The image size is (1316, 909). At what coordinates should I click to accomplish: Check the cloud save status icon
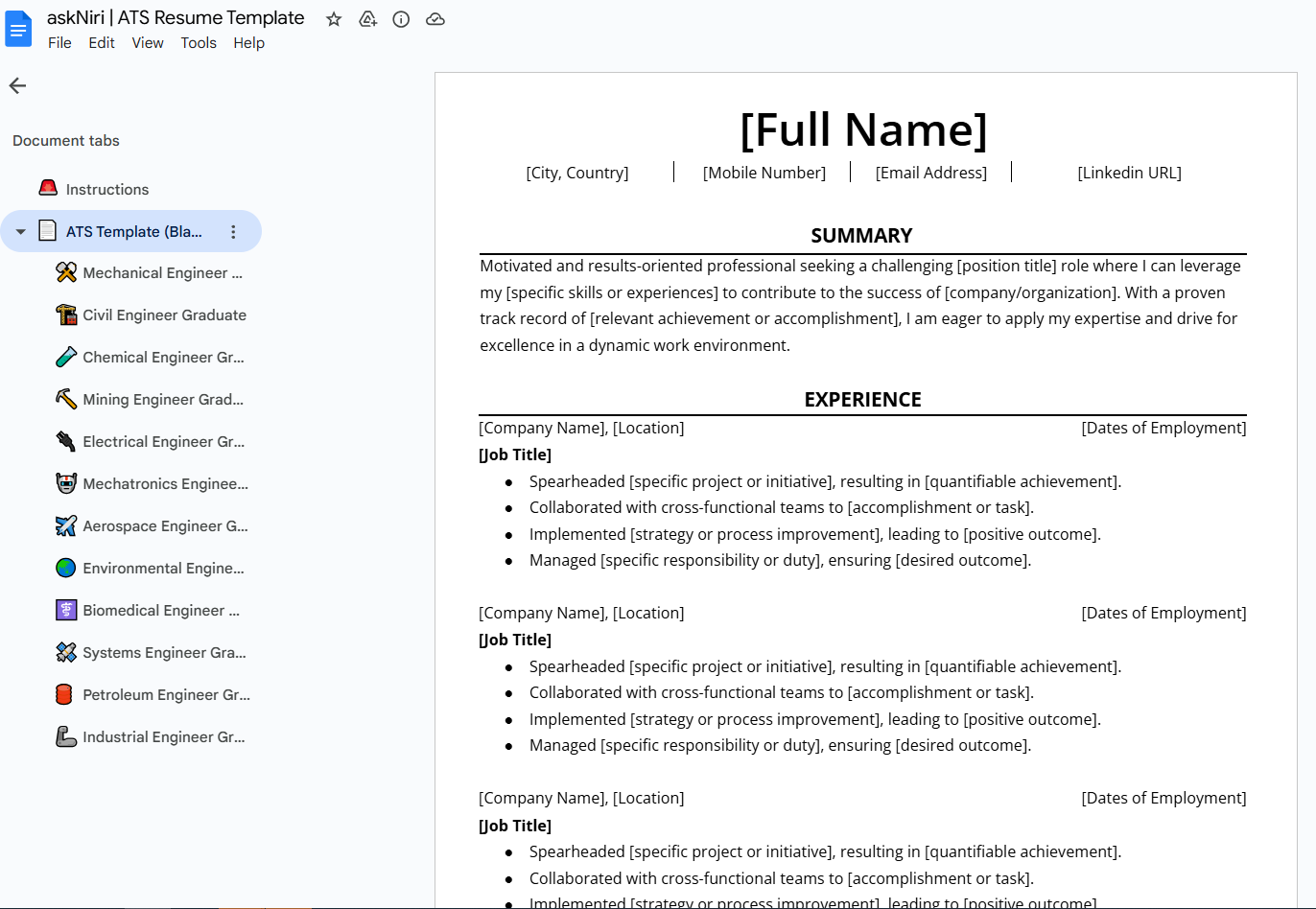[435, 19]
